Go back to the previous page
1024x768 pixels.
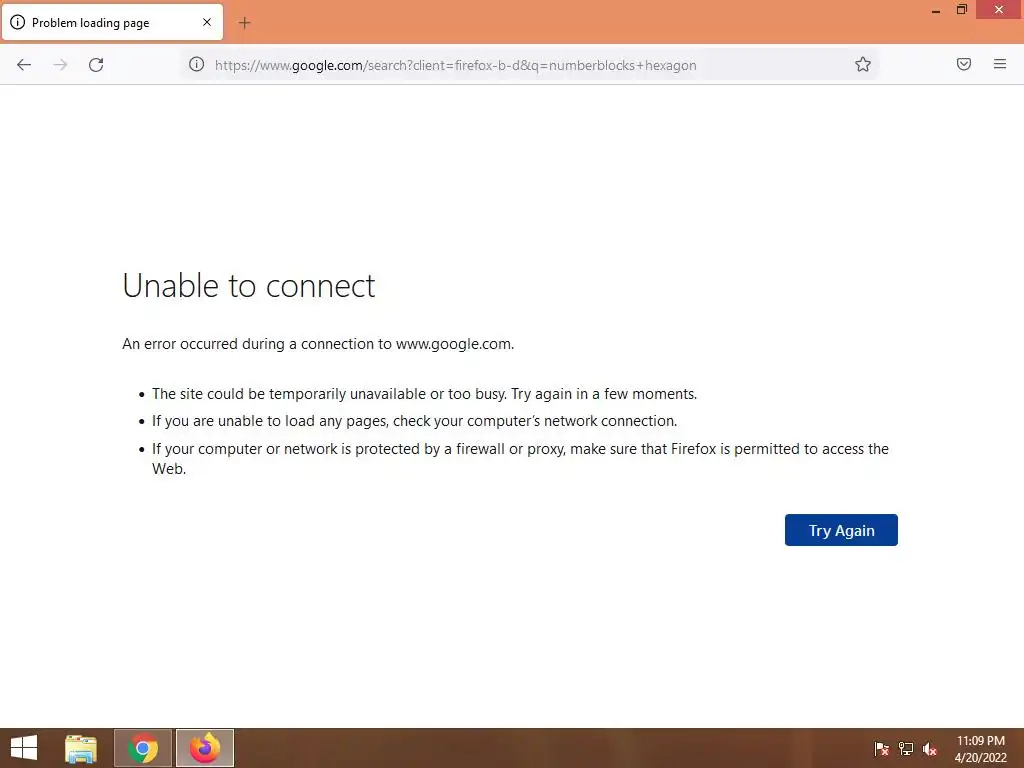pyautogui.click(x=24, y=65)
